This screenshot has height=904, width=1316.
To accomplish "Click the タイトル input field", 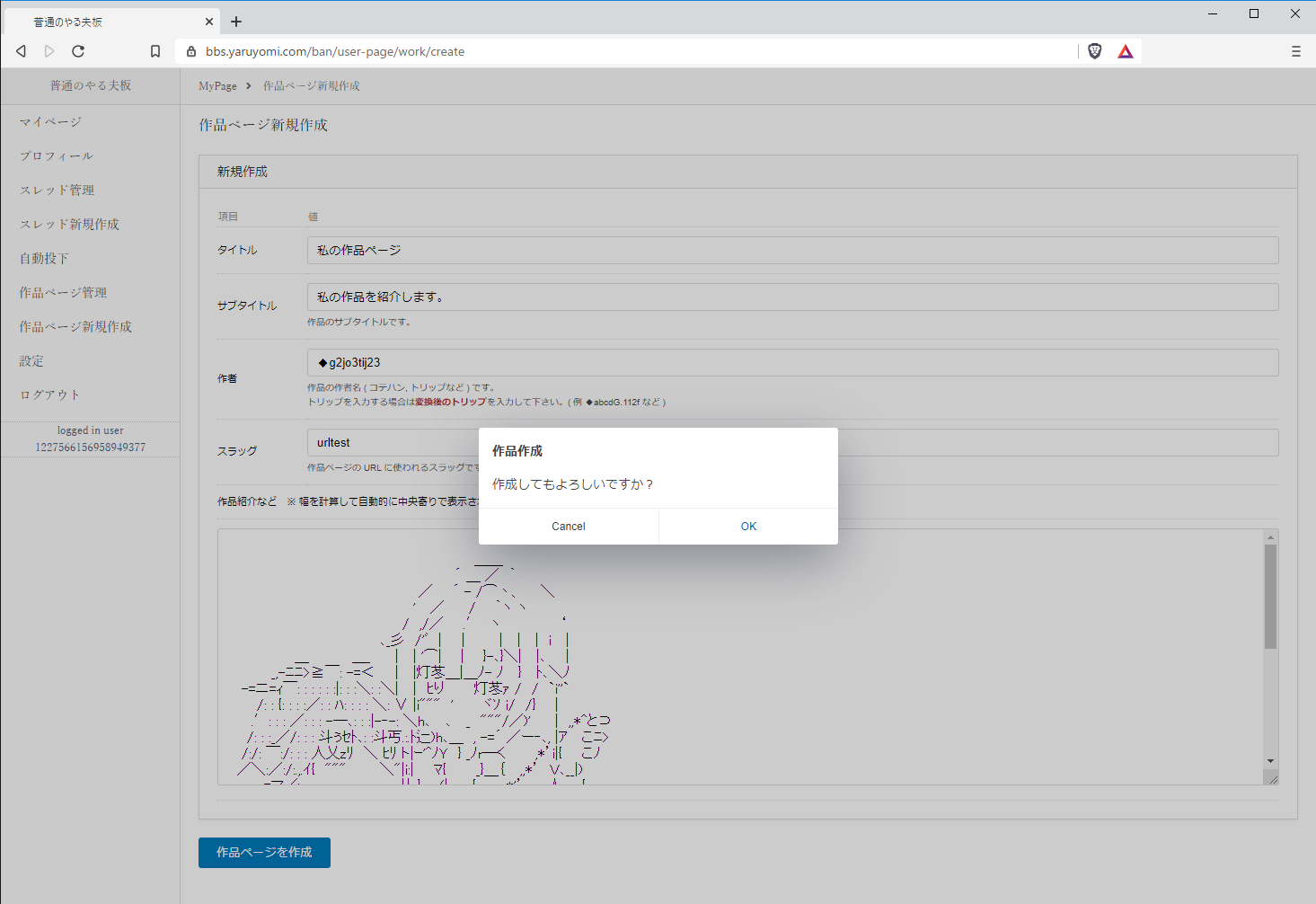I will point(792,251).
